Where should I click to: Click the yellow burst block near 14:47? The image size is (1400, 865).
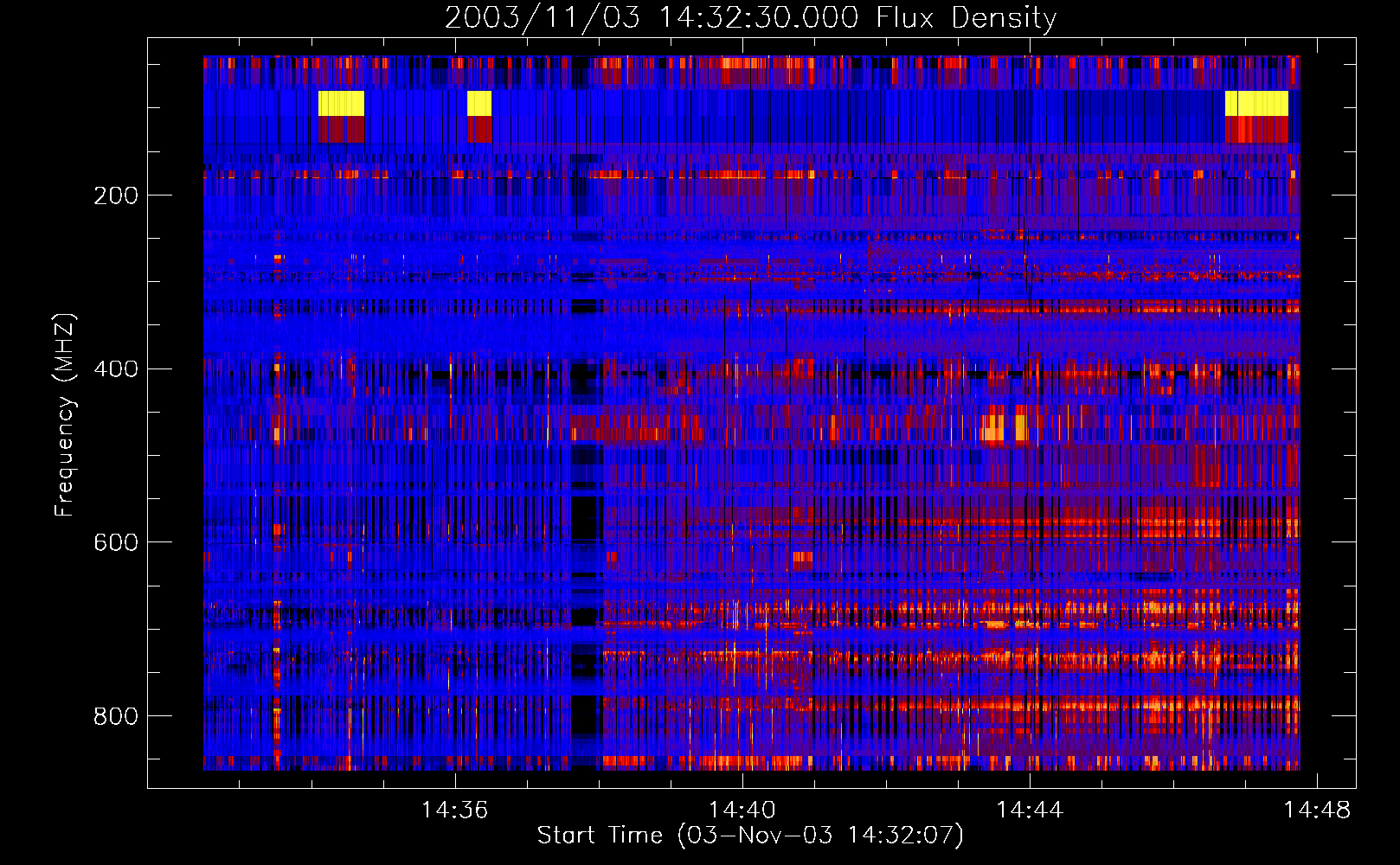1256,104
